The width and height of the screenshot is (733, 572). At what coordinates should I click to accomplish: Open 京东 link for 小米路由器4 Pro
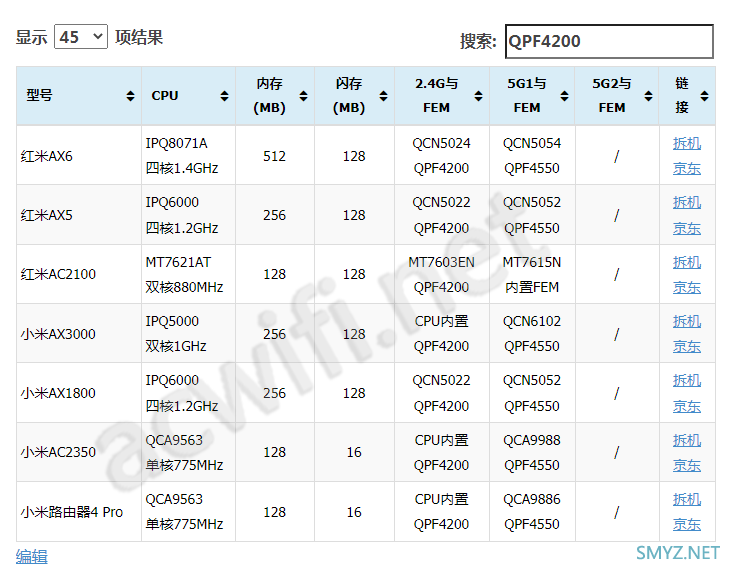(687, 524)
